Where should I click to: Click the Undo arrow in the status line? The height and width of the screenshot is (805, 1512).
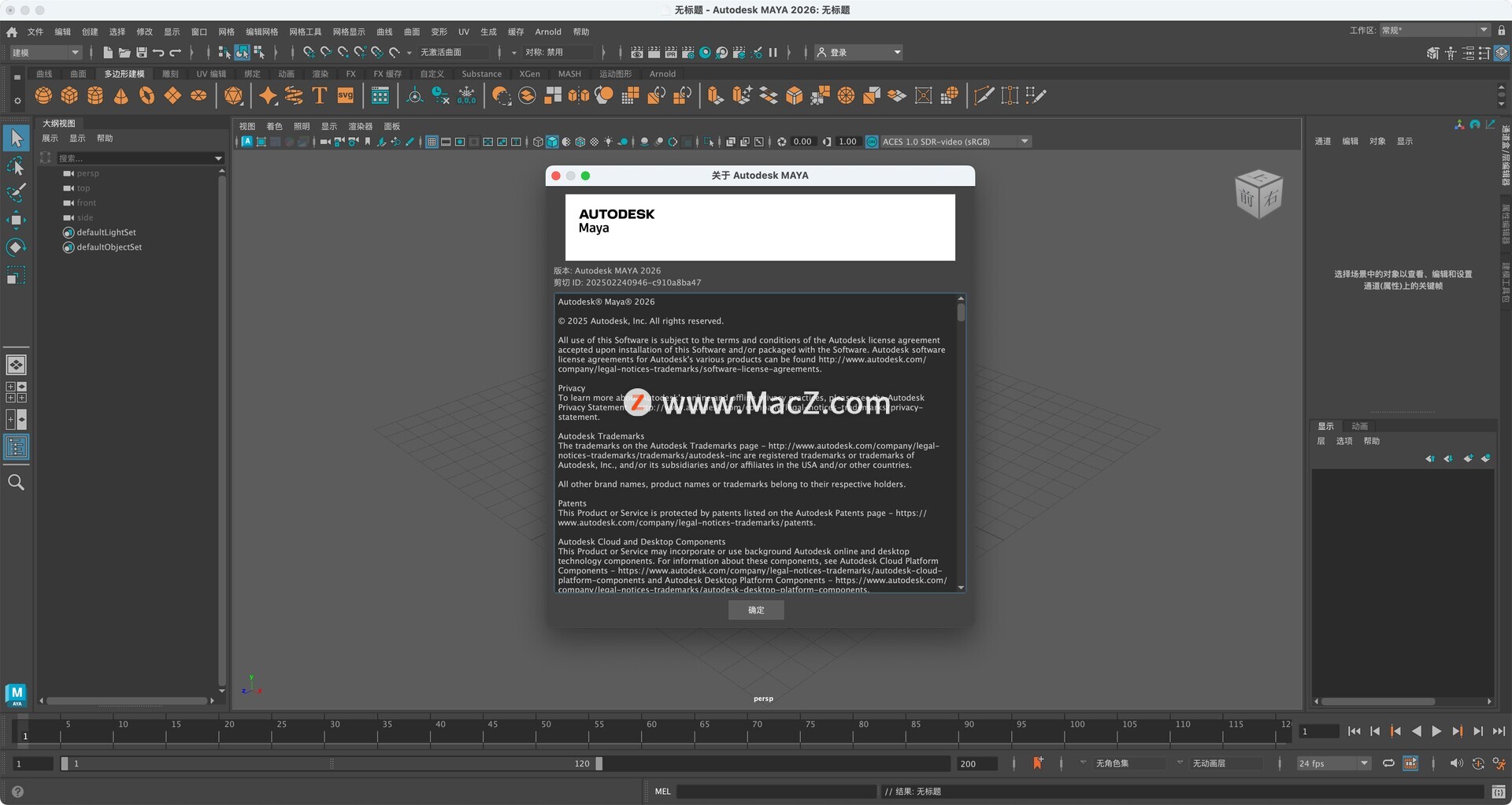point(158,53)
